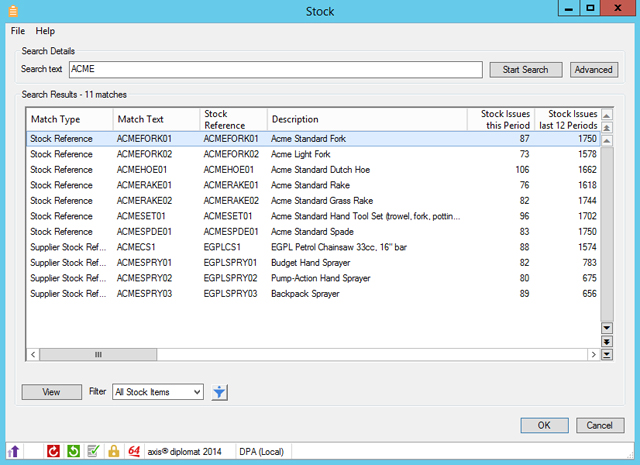Click the green refresh arrow status icon
The image size is (640, 465).
pos(73,451)
